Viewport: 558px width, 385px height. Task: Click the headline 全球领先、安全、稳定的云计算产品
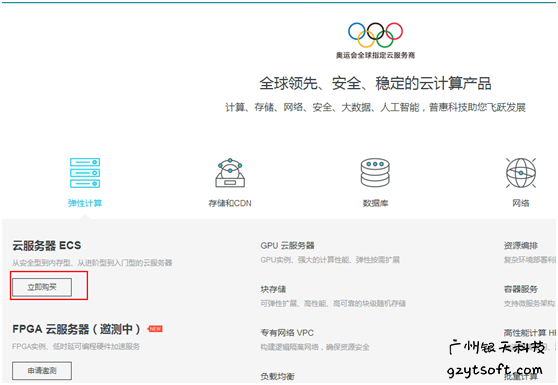click(375, 84)
